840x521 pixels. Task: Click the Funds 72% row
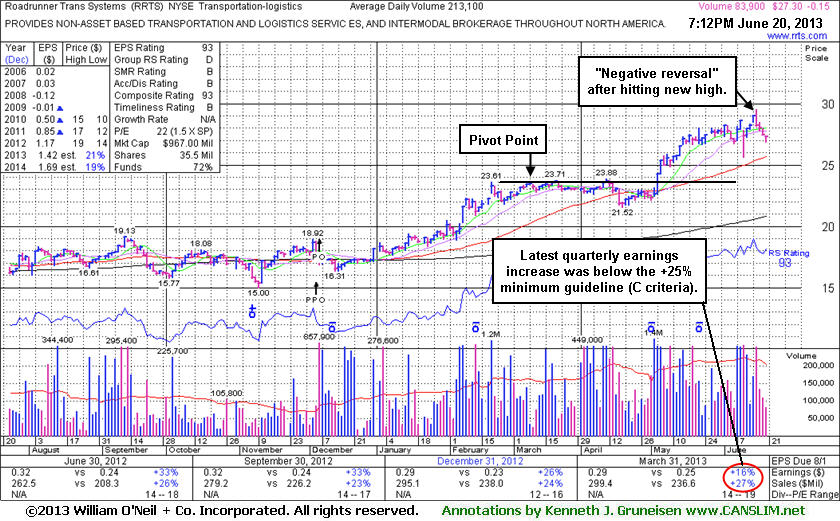click(163, 167)
